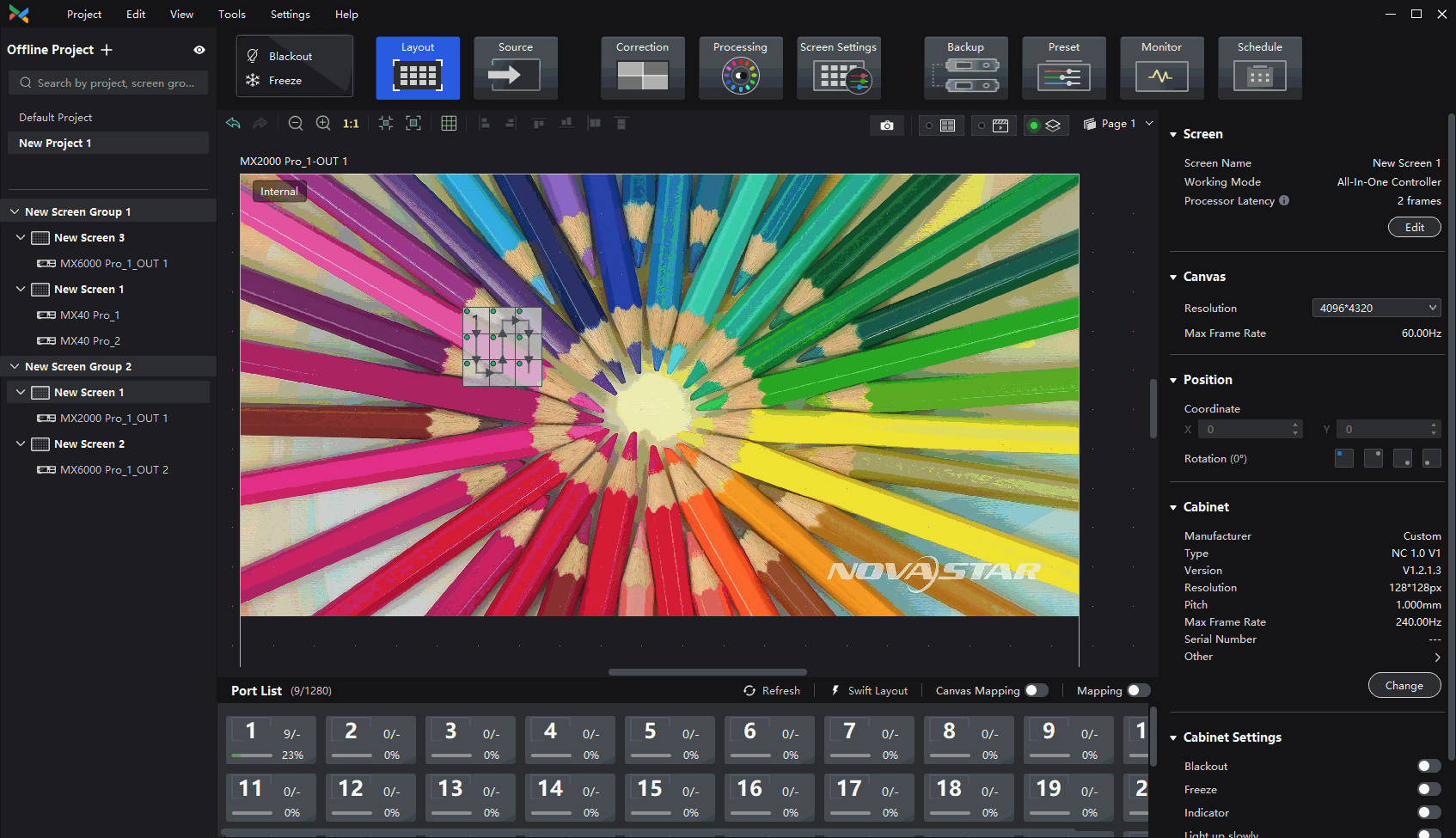Collapse the Screen properties section

[1173, 134]
